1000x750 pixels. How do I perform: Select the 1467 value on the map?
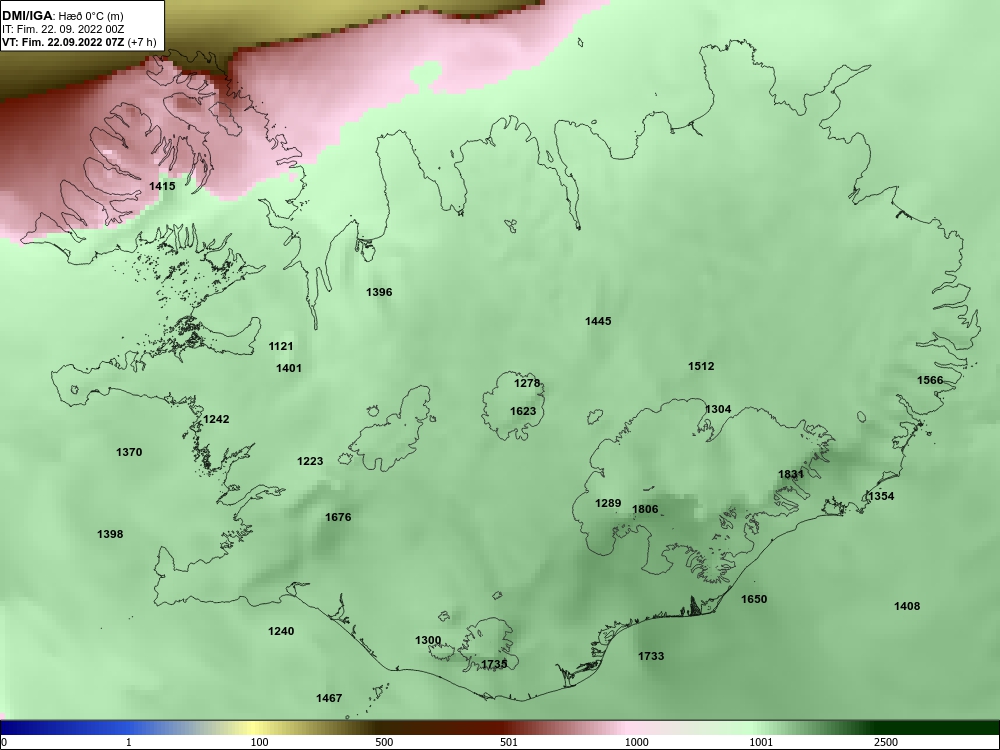point(329,698)
